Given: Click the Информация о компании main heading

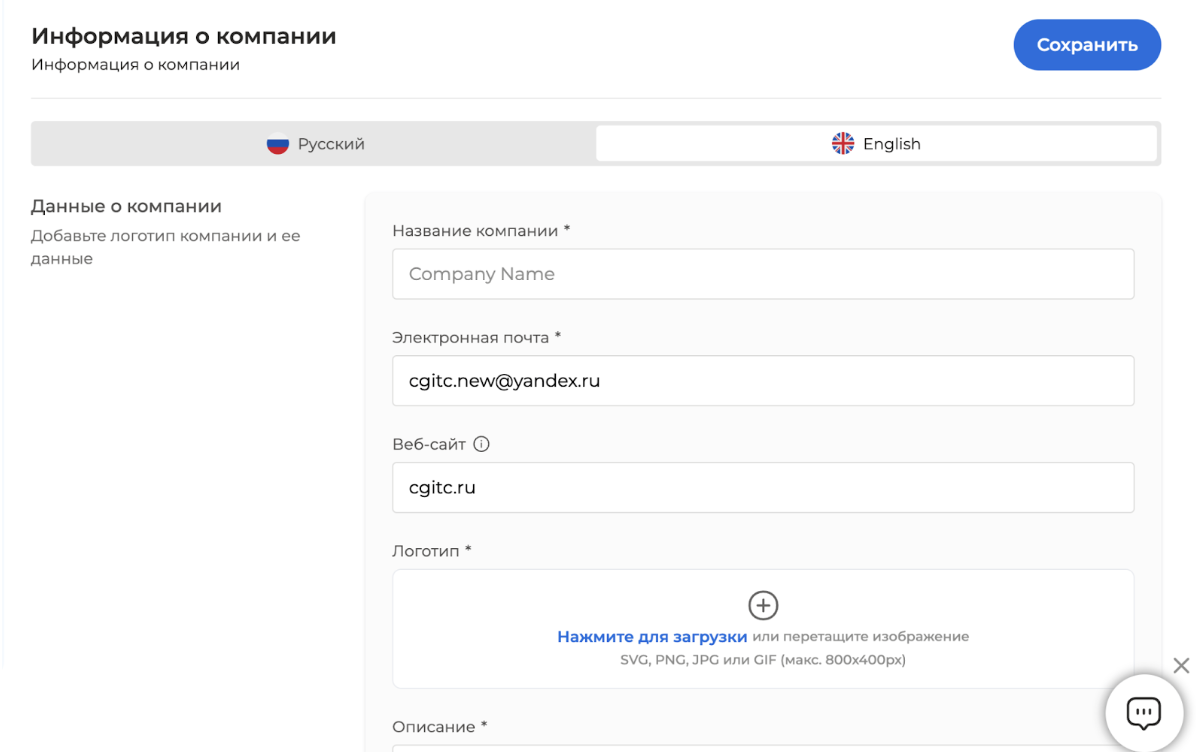Looking at the screenshot, I should point(184,36).
